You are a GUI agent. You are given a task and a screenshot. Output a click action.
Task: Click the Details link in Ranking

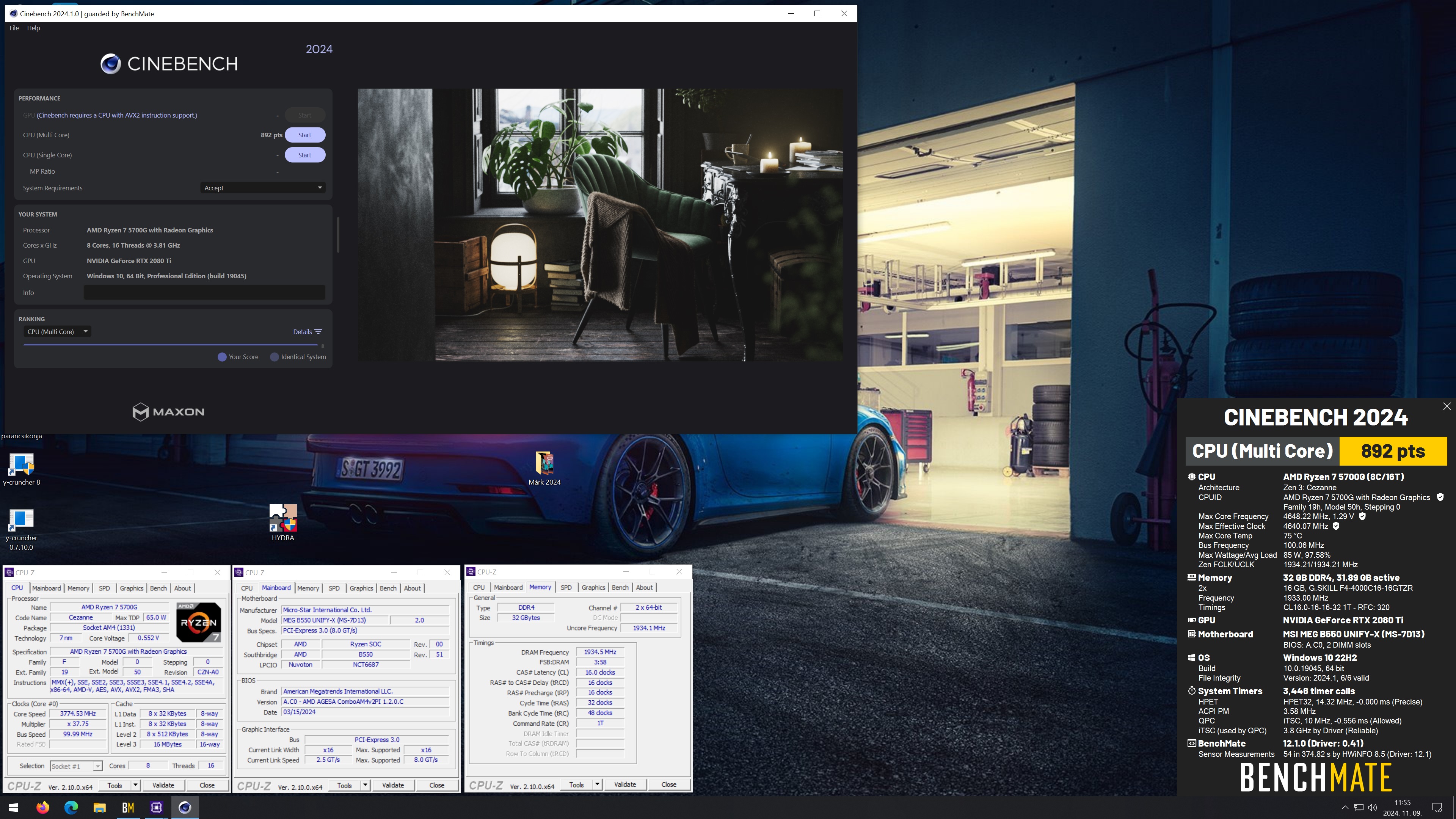point(303,332)
